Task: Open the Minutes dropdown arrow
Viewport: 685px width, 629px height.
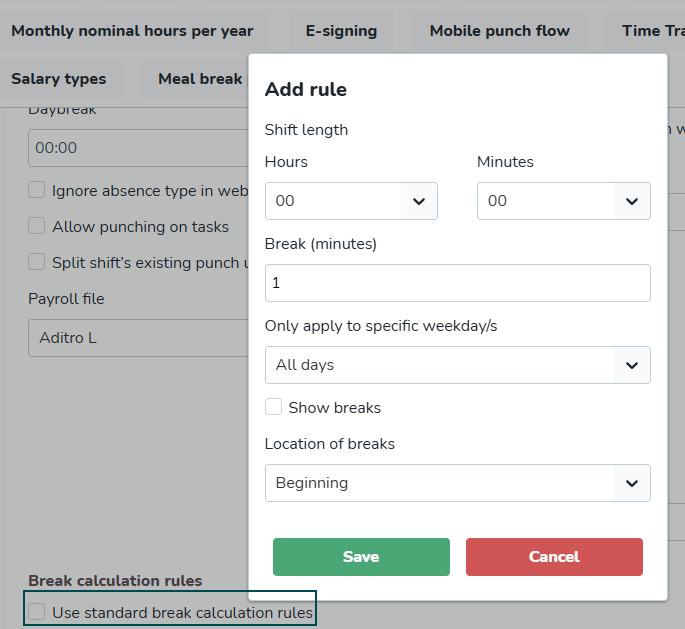Action: 632,201
